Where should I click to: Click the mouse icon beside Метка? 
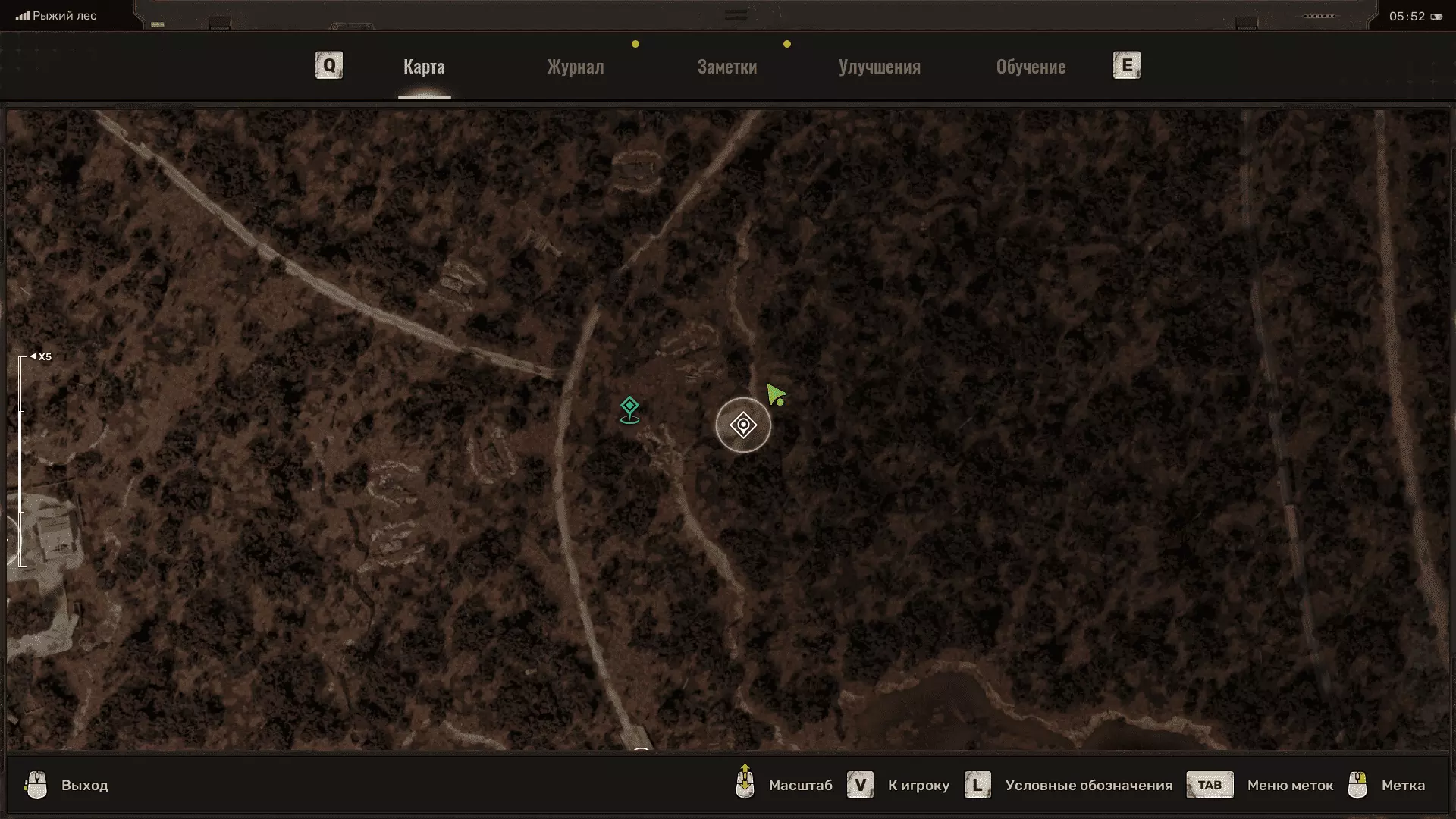[x=1357, y=785]
